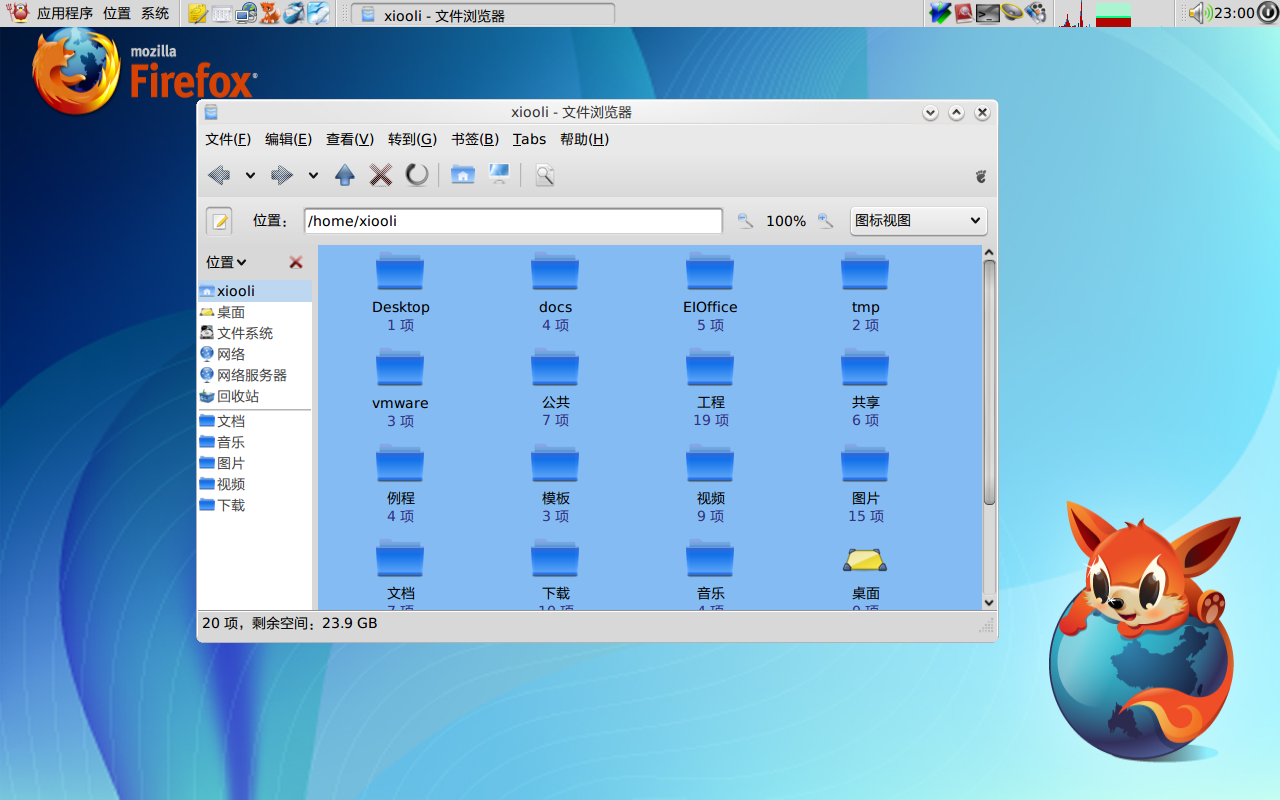Viewport: 1280px width, 800px height.
Task: Click the xiooli - 文件浏览器 taskbar button
Action: (484, 15)
